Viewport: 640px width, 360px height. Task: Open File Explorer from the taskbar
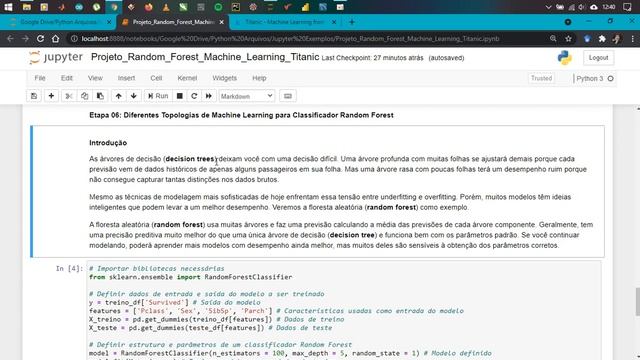click(x=27, y=7)
